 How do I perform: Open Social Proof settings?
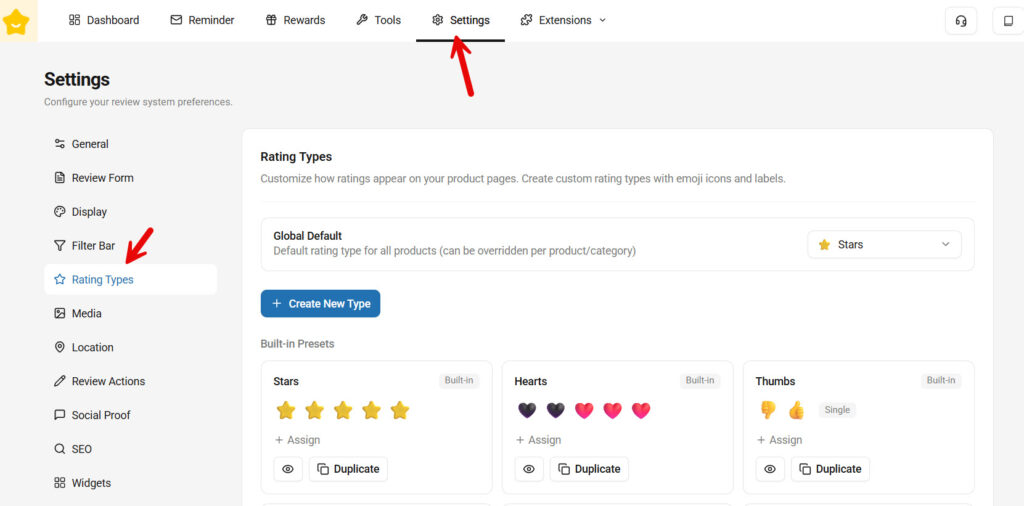(x=131, y=415)
